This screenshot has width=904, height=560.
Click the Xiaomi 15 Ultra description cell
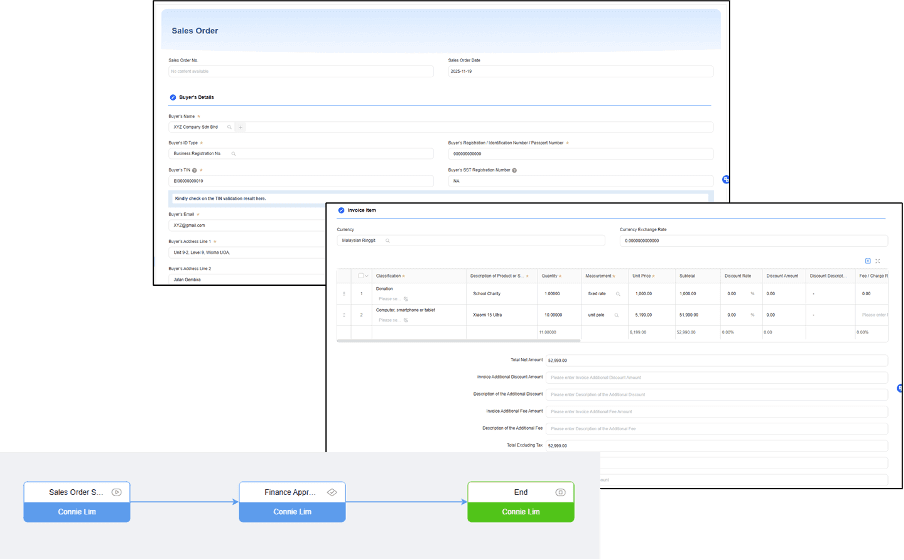pos(502,315)
